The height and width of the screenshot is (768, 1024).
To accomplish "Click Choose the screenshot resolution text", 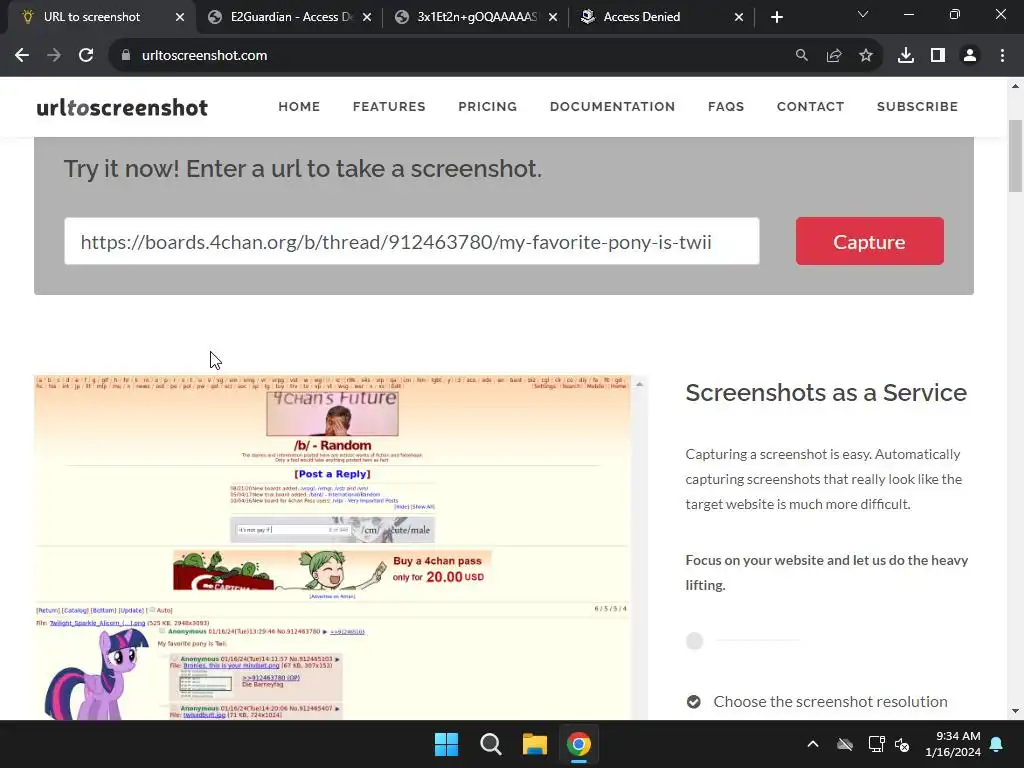I will coord(830,701).
